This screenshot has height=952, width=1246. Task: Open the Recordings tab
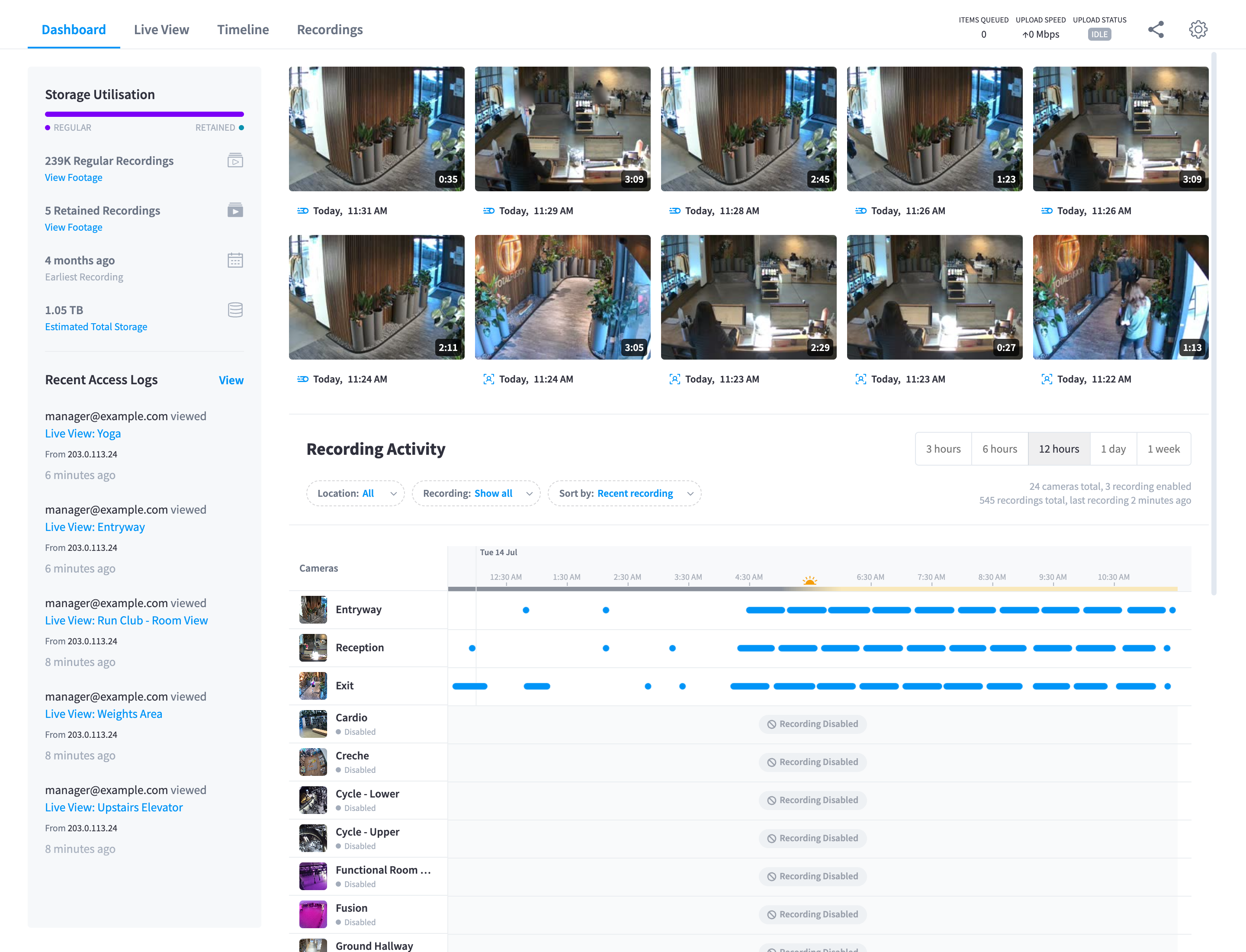point(330,29)
